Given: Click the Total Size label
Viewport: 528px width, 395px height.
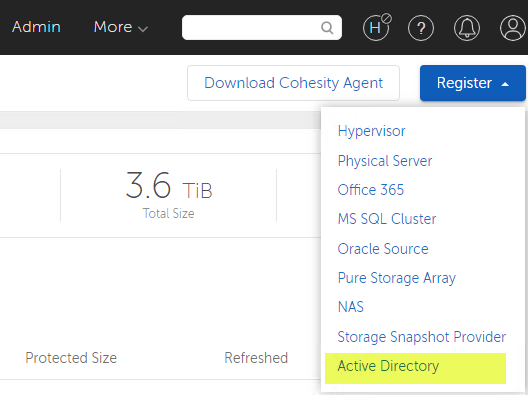Looking at the screenshot, I should coord(168,213).
